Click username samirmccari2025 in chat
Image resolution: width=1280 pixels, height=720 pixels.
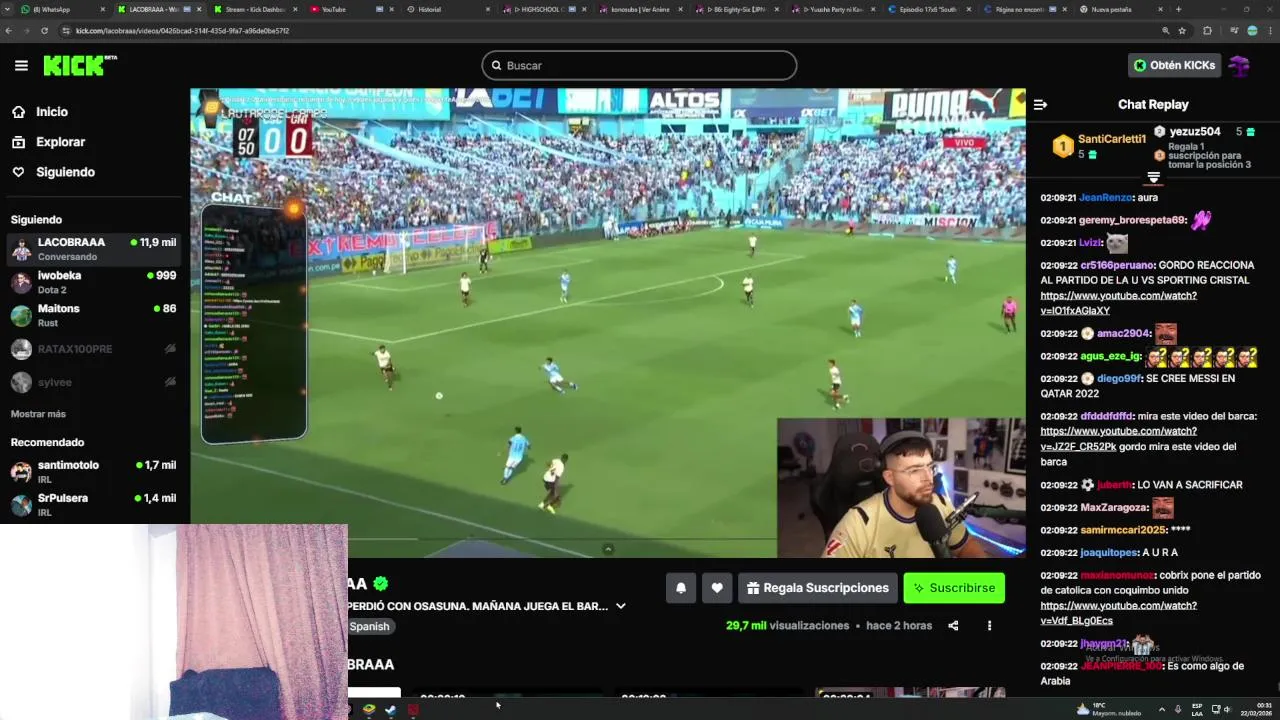point(1123,530)
